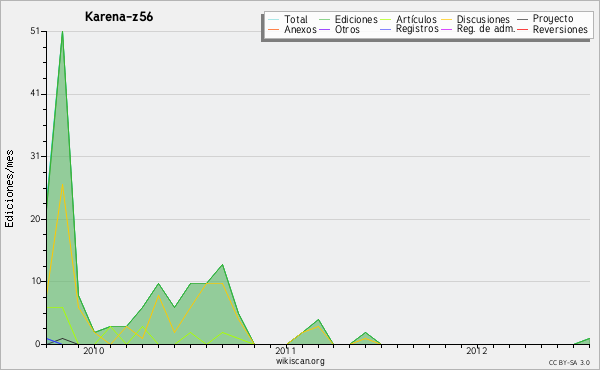Viewport: 600px width, 370px height.
Task: Click the red Reversiones line swatch
Action: pos(522,29)
